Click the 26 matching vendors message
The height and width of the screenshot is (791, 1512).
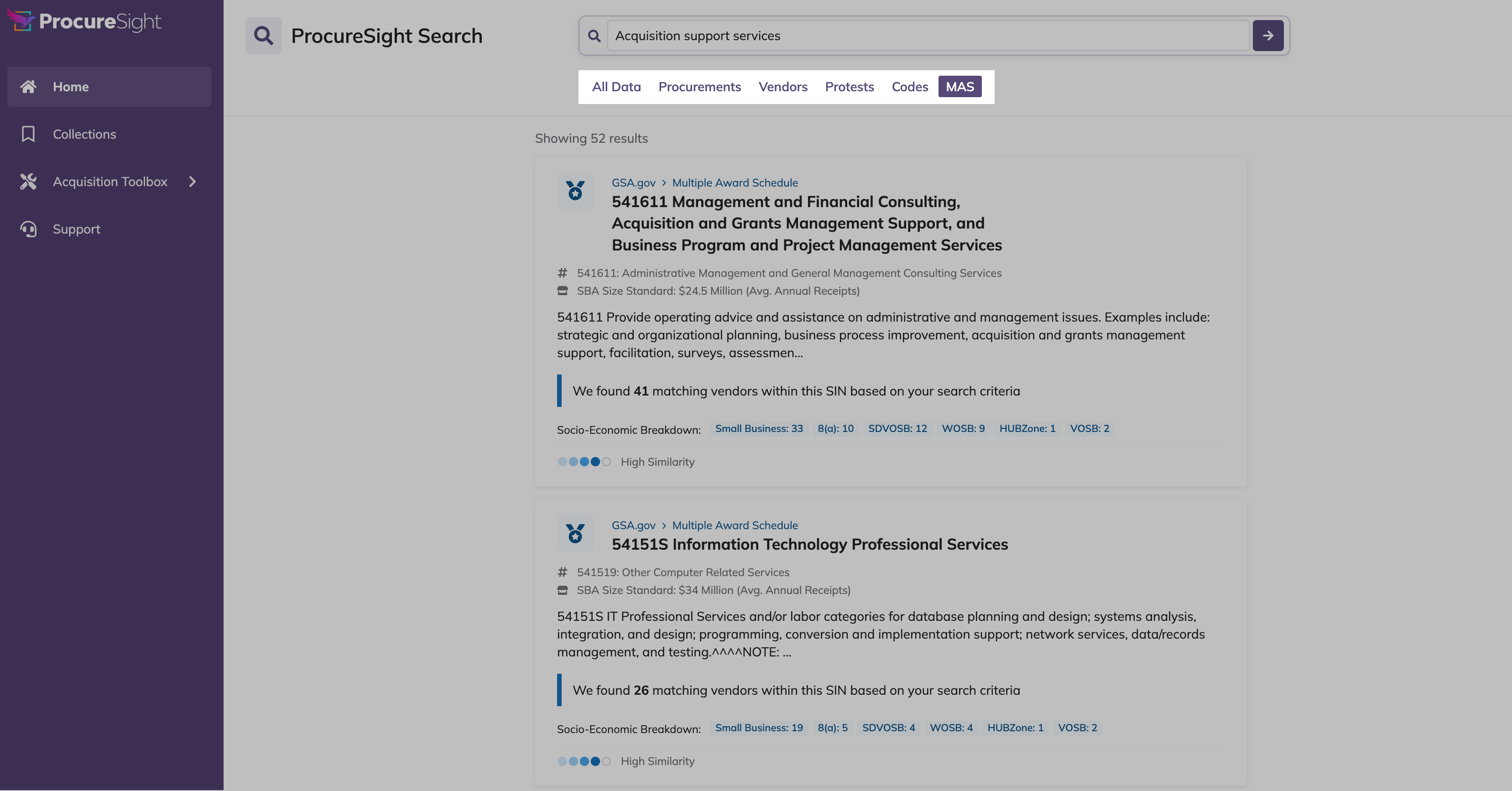point(796,691)
